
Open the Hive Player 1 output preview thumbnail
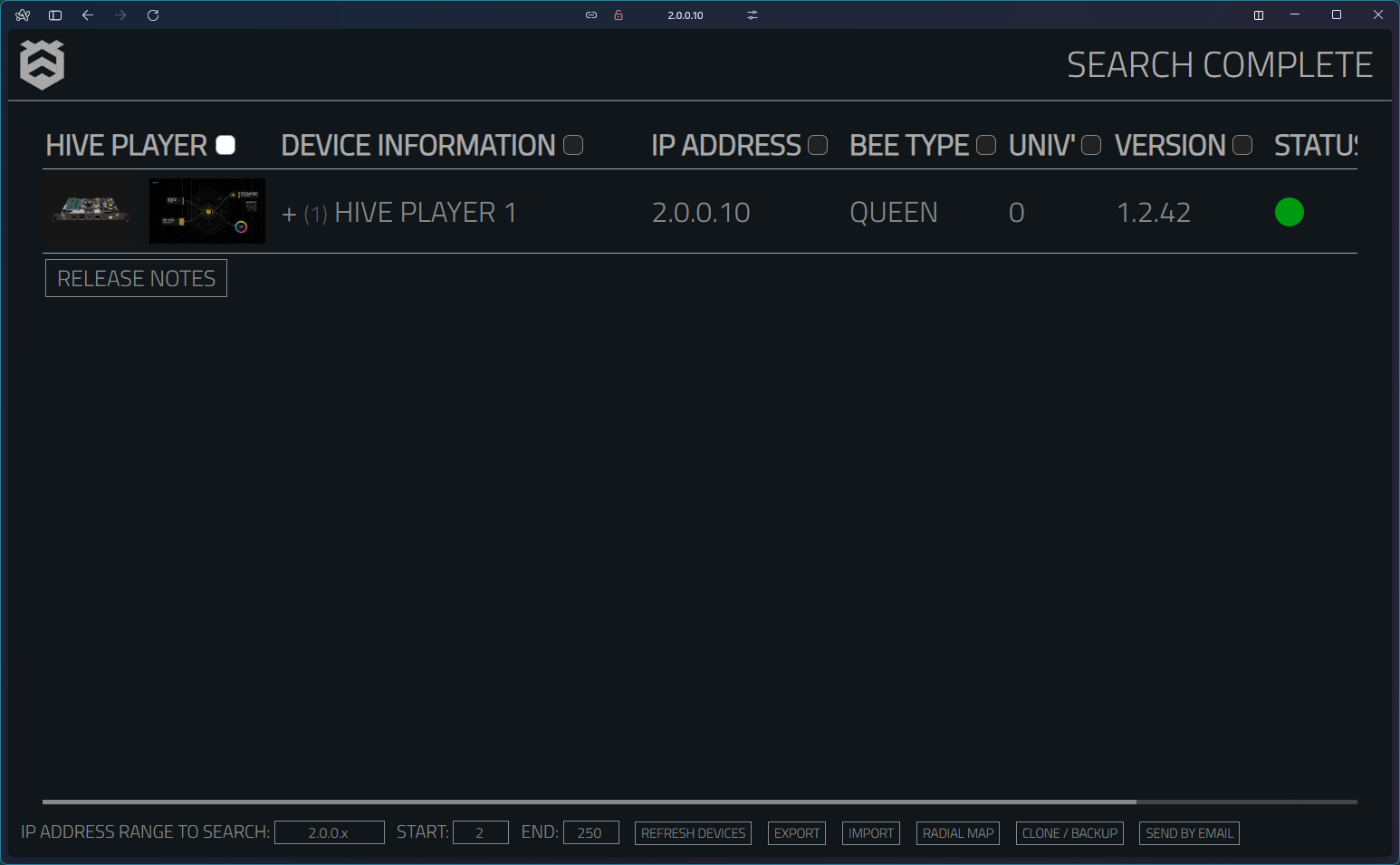coord(207,211)
